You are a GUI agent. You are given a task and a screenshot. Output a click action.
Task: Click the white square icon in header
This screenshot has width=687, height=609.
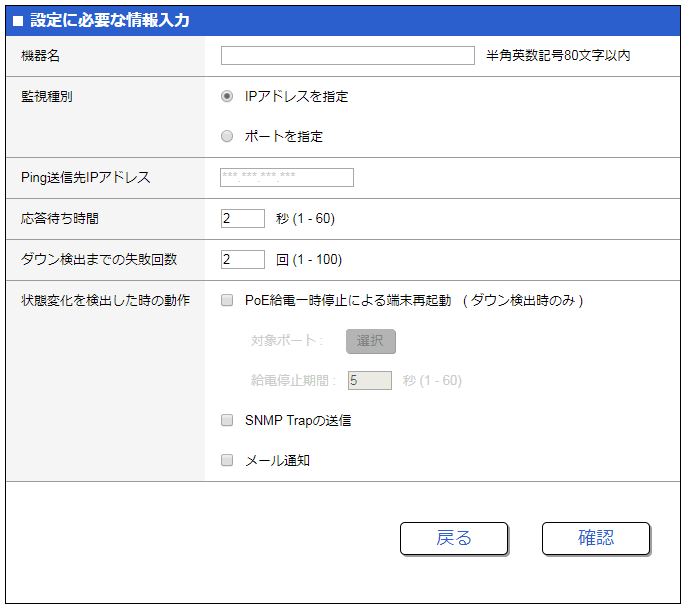[x=18, y=21]
